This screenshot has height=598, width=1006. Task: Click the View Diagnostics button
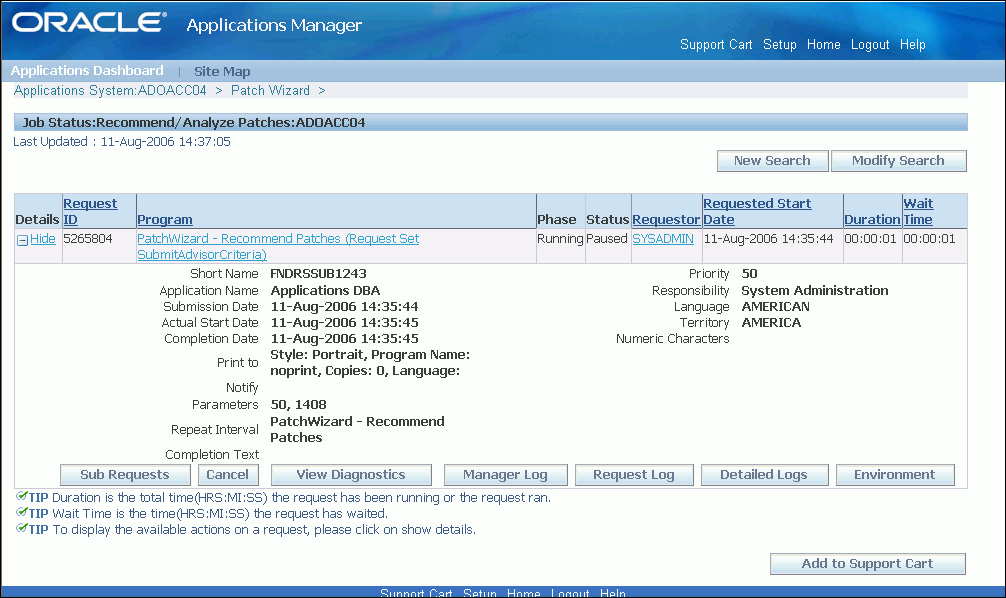(351, 475)
